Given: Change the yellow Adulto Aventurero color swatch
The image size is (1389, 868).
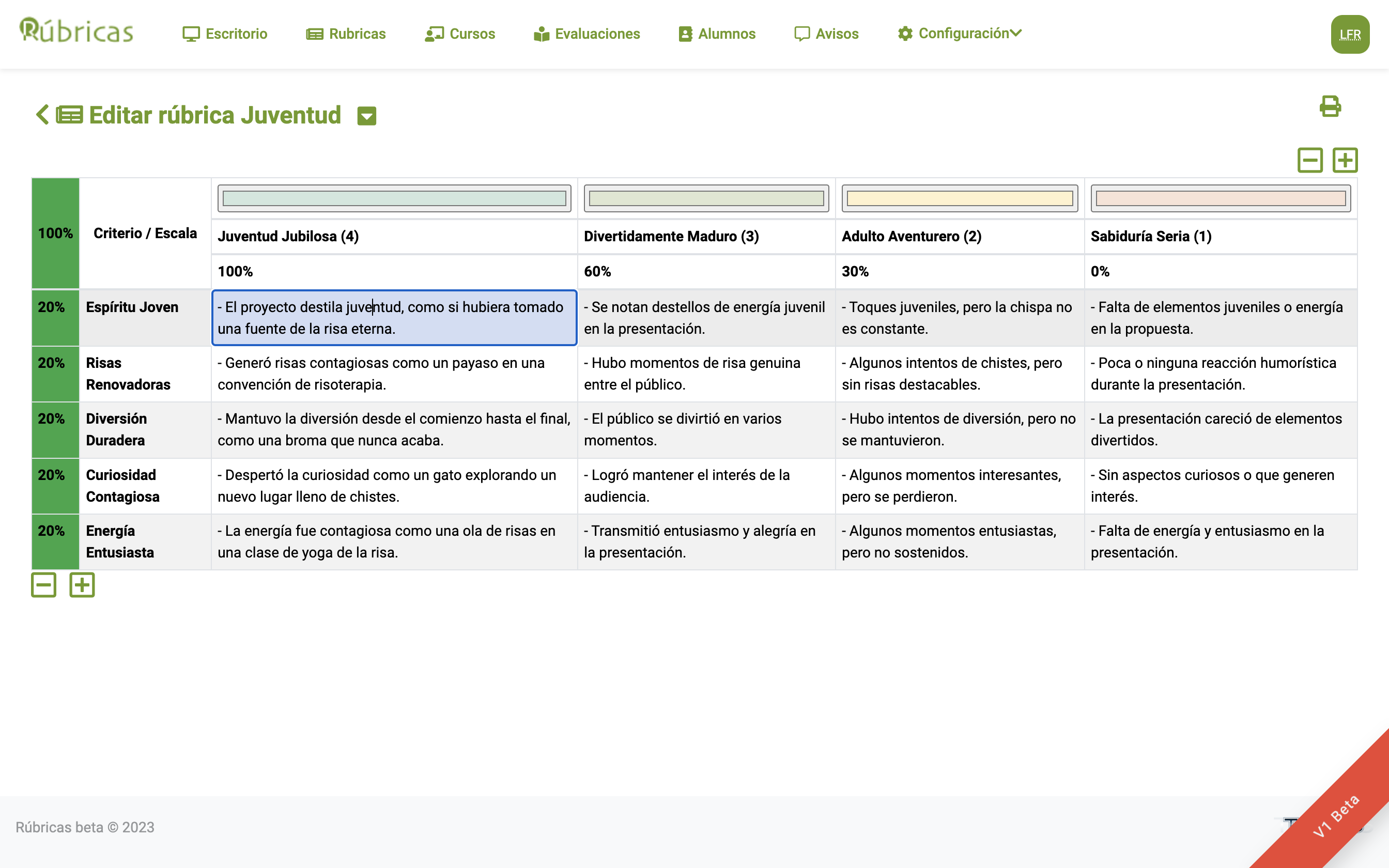Looking at the screenshot, I should (x=960, y=198).
